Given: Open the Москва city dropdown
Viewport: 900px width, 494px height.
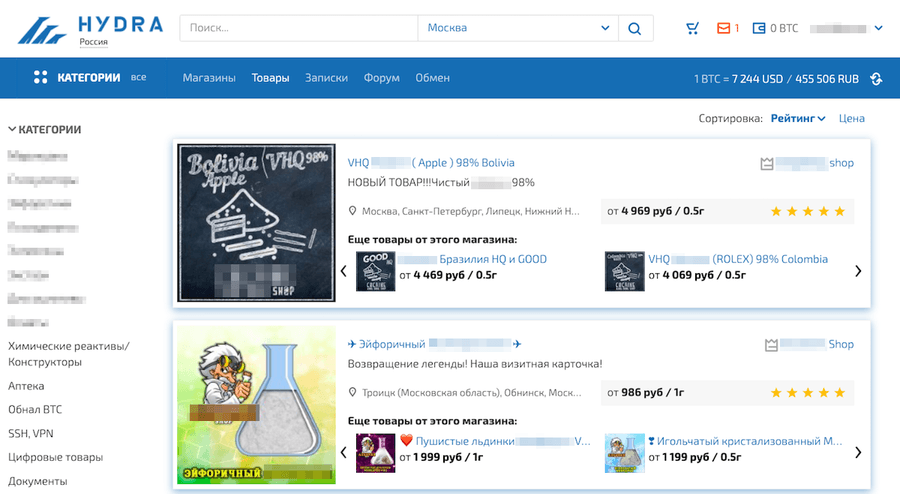Looking at the screenshot, I should coord(518,28).
